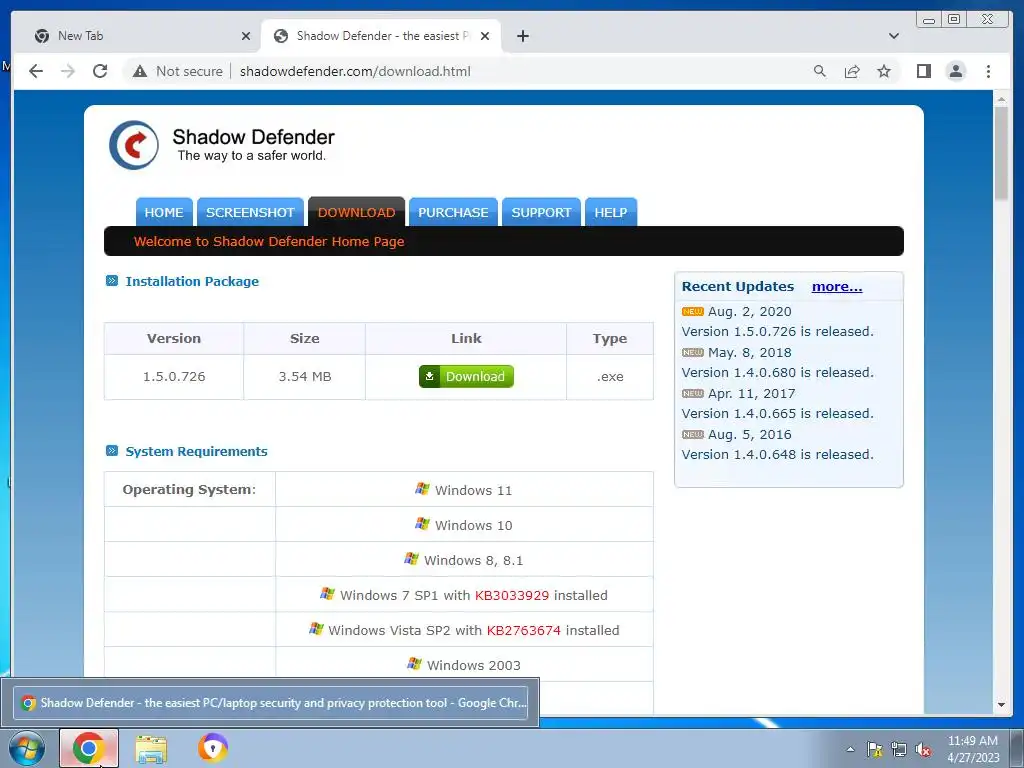Show hidden system tray icons
The width and height of the screenshot is (1024, 768).
(850, 749)
